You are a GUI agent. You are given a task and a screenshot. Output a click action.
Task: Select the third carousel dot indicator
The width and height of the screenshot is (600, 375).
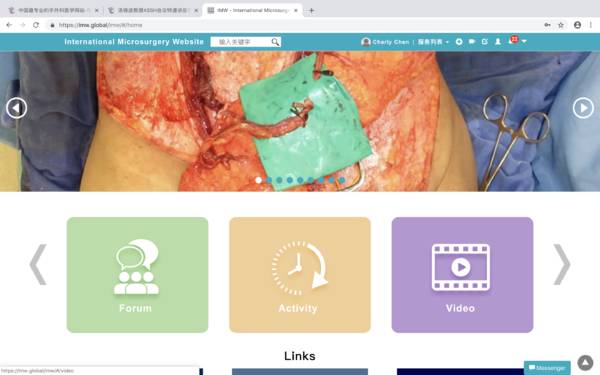(x=279, y=180)
